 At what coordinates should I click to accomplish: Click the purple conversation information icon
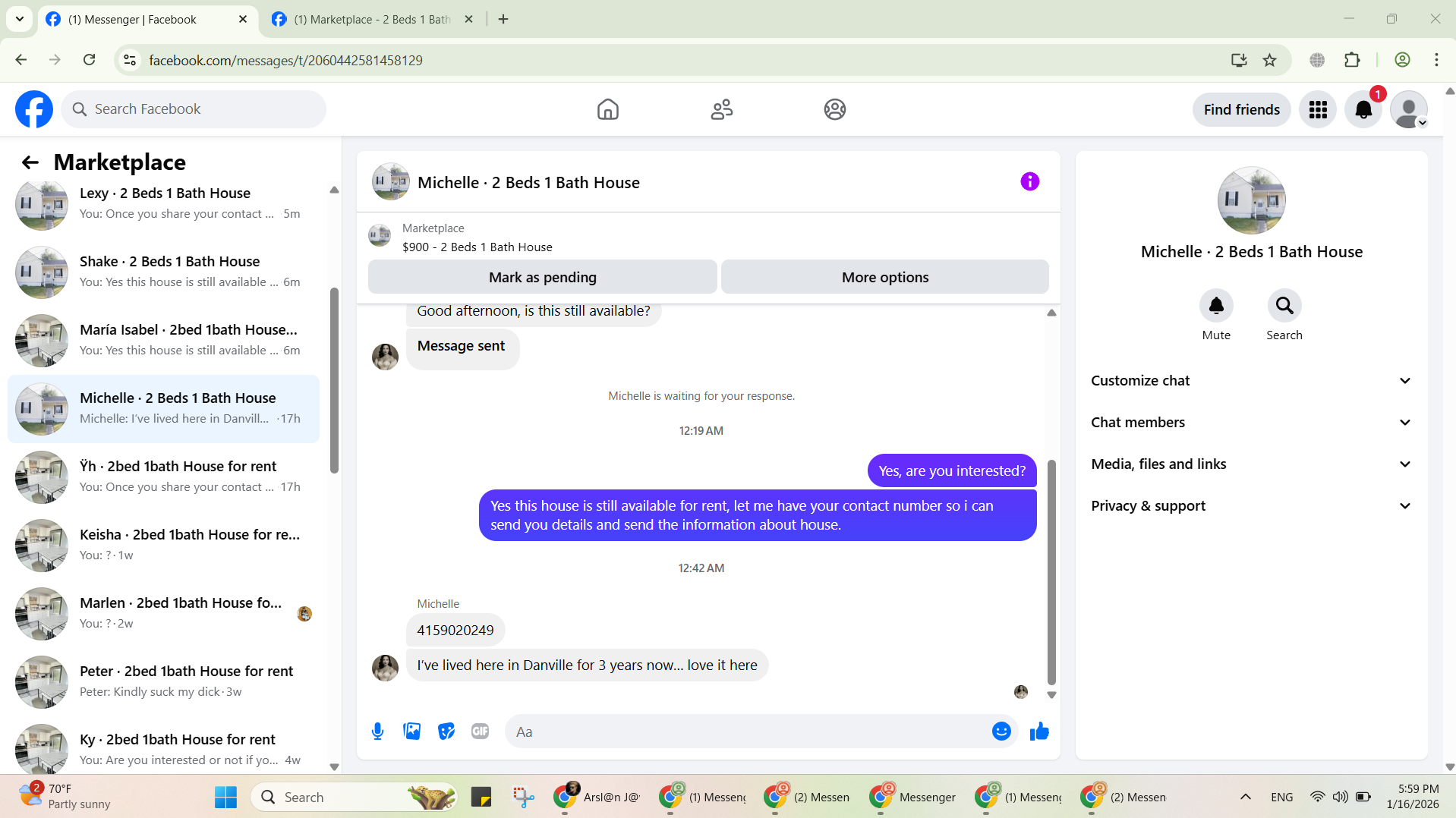(1029, 181)
